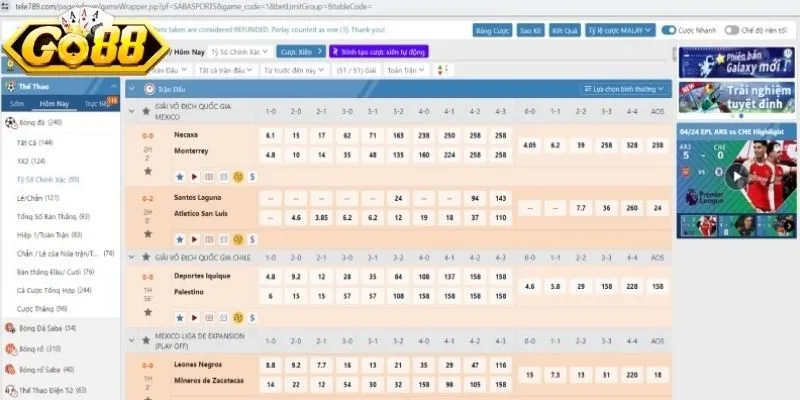Click the Thể Thao Điện Tử headset icon
The width and height of the screenshot is (800, 400).
tap(10, 390)
